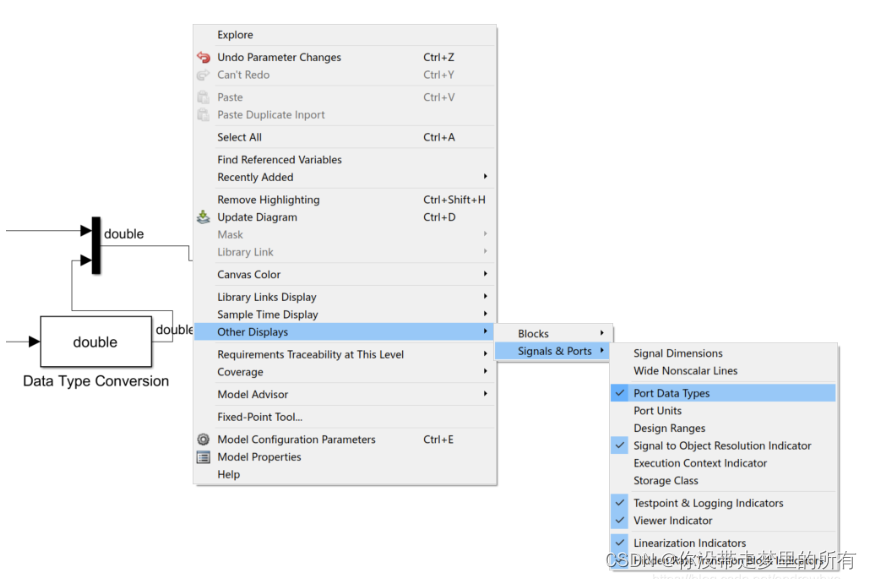This screenshot has width=872, height=579.
Task: Expand the Library Links Display submenu
Action: pyautogui.click(x=345, y=297)
